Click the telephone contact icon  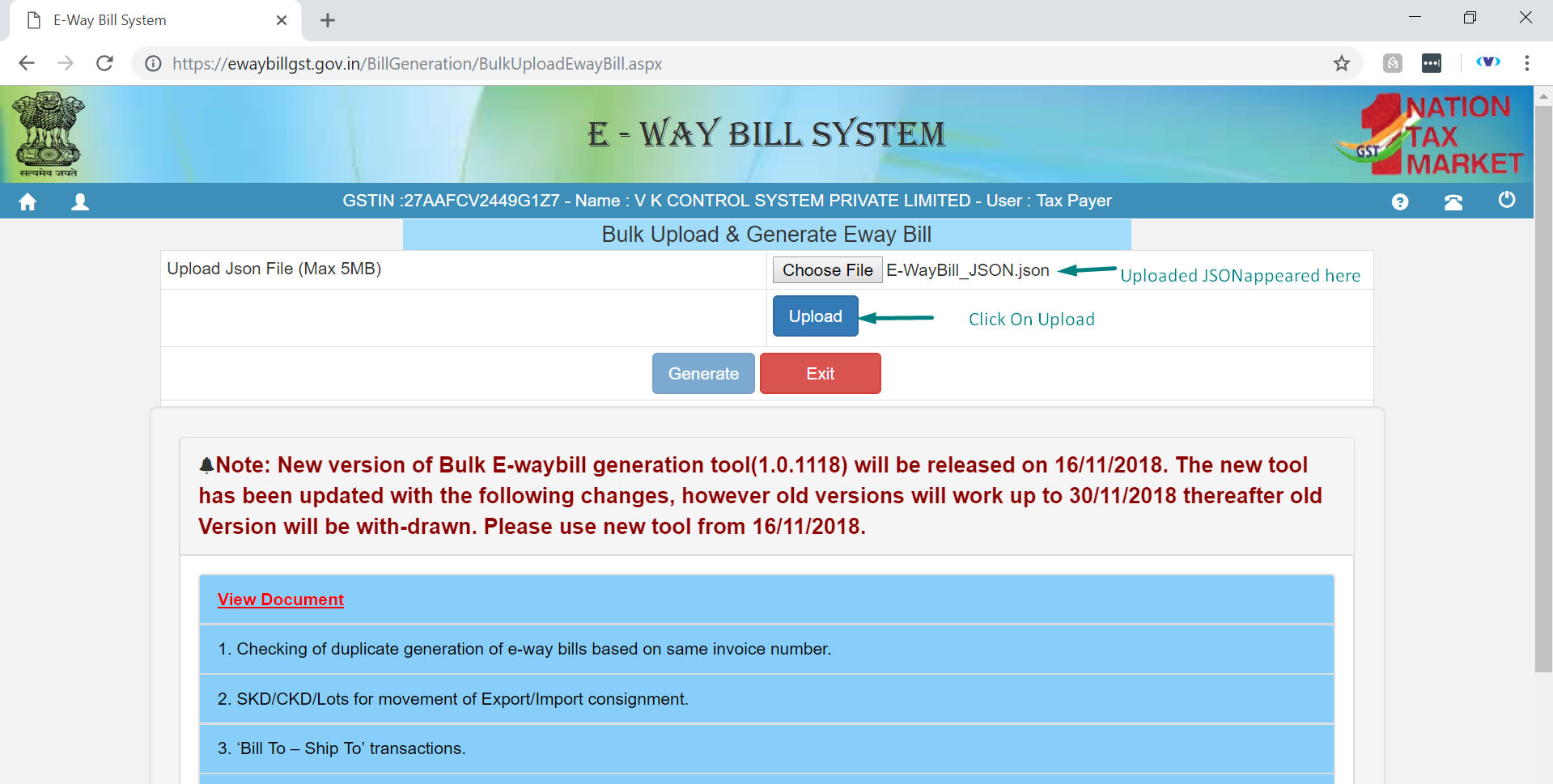pyautogui.click(x=1453, y=202)
